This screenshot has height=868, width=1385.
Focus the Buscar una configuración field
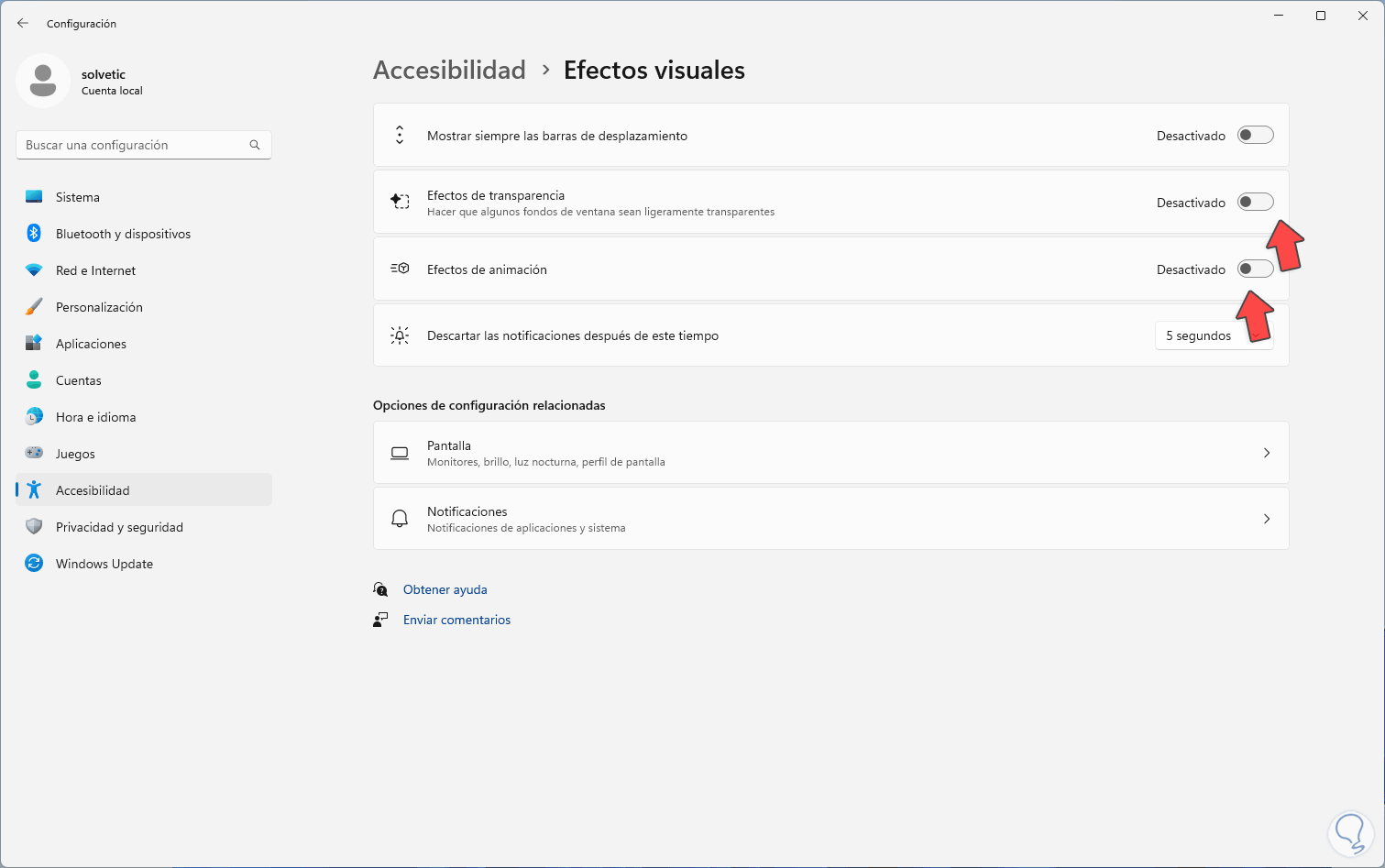coord(133,145)
